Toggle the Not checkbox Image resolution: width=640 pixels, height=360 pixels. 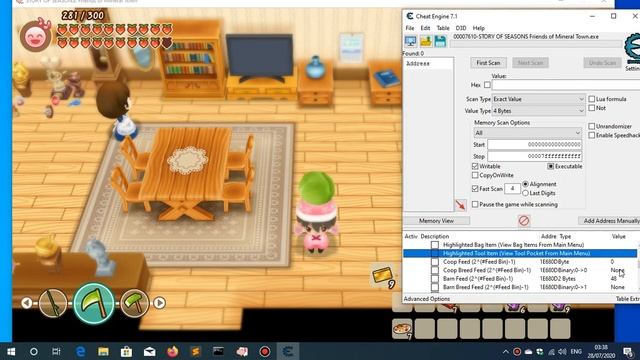[591, 108]
